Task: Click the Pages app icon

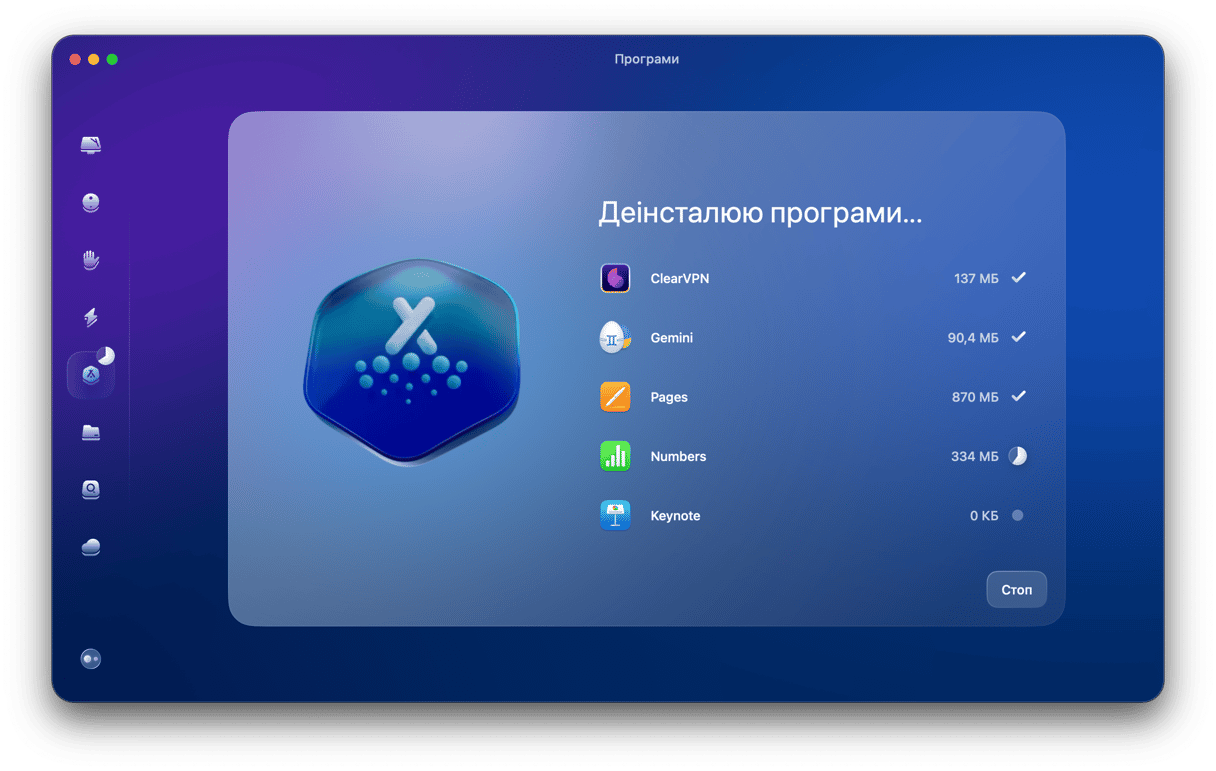Action: coord(615,397)
